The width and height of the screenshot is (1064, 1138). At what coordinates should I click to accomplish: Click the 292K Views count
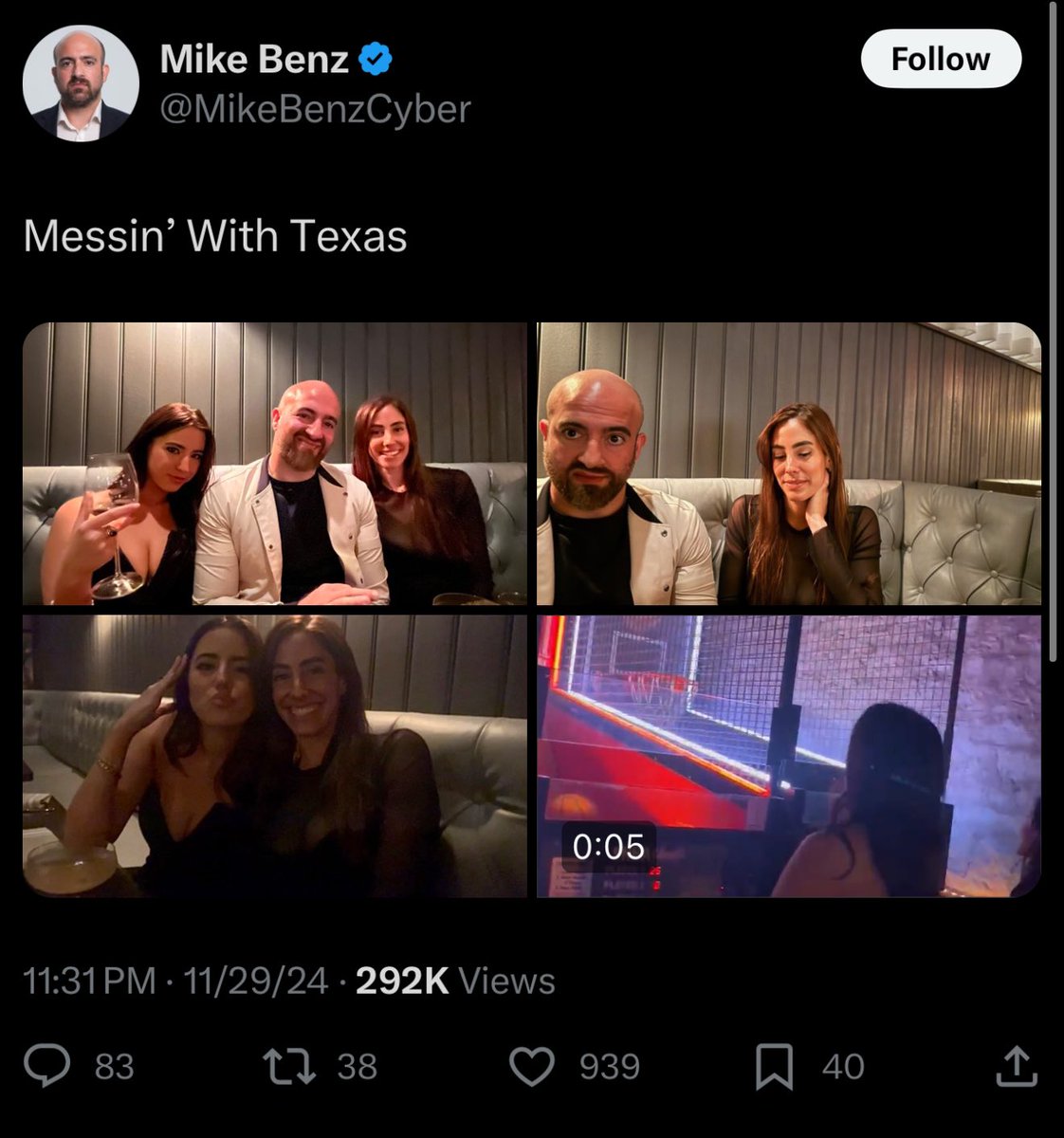pos(455,981)
